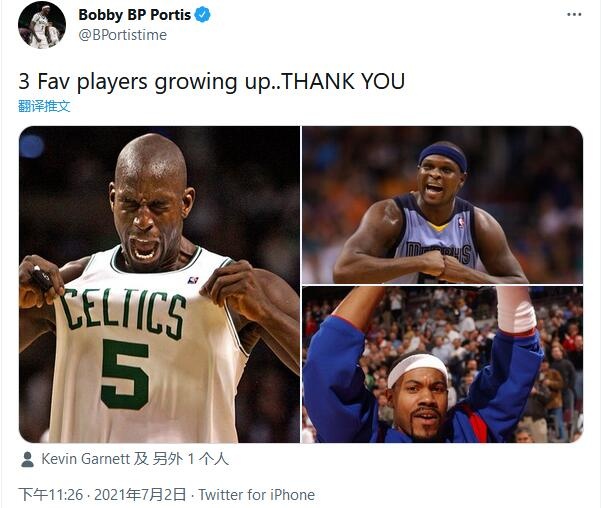Open the Celtics jersey photo
This screenshot has height=508, width=601.
pos(159,284)
